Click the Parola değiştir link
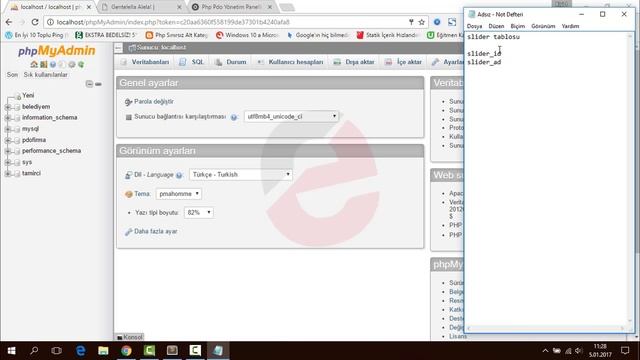This screenshot has width=640, height=360. [154, 102]
